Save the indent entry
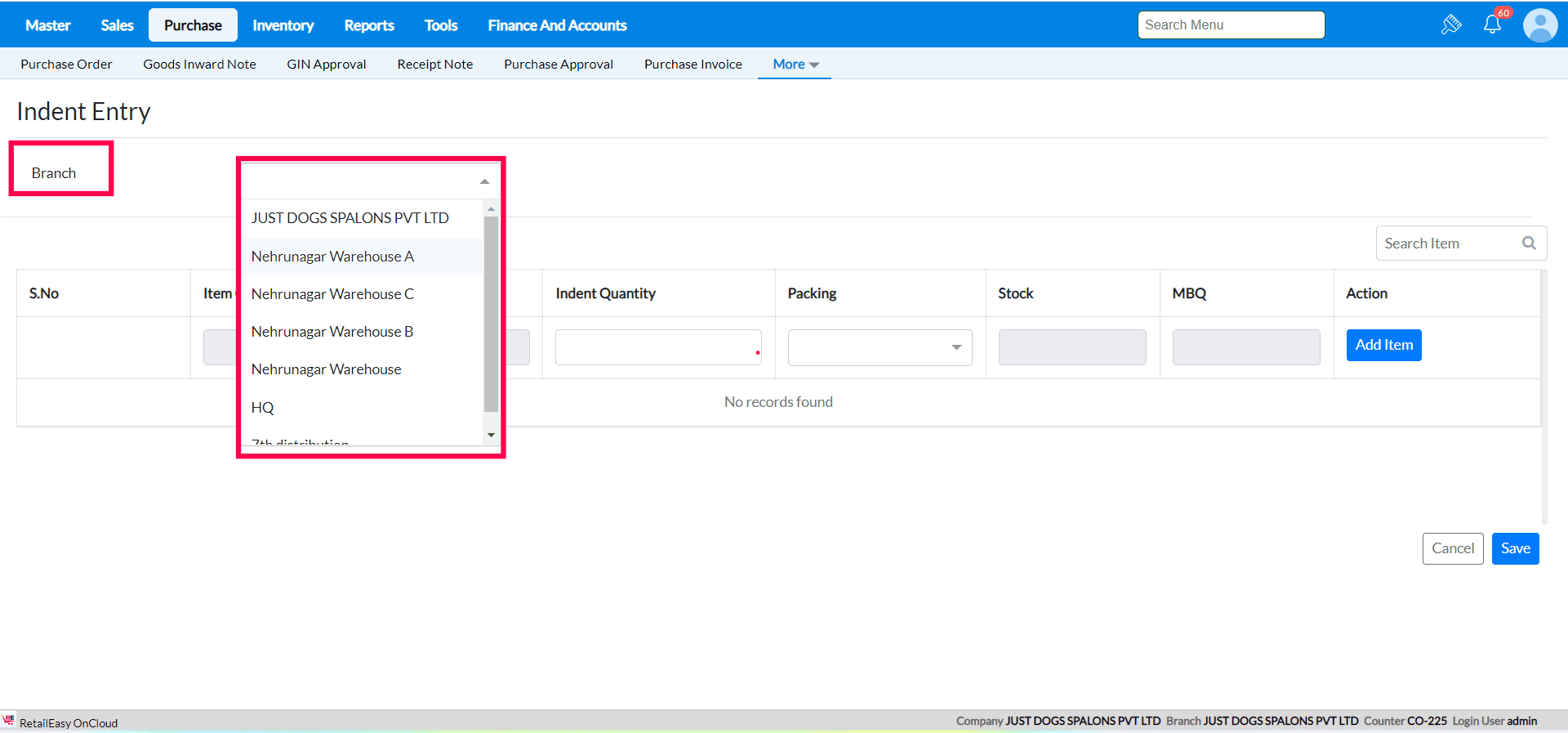 [1516, 548]
